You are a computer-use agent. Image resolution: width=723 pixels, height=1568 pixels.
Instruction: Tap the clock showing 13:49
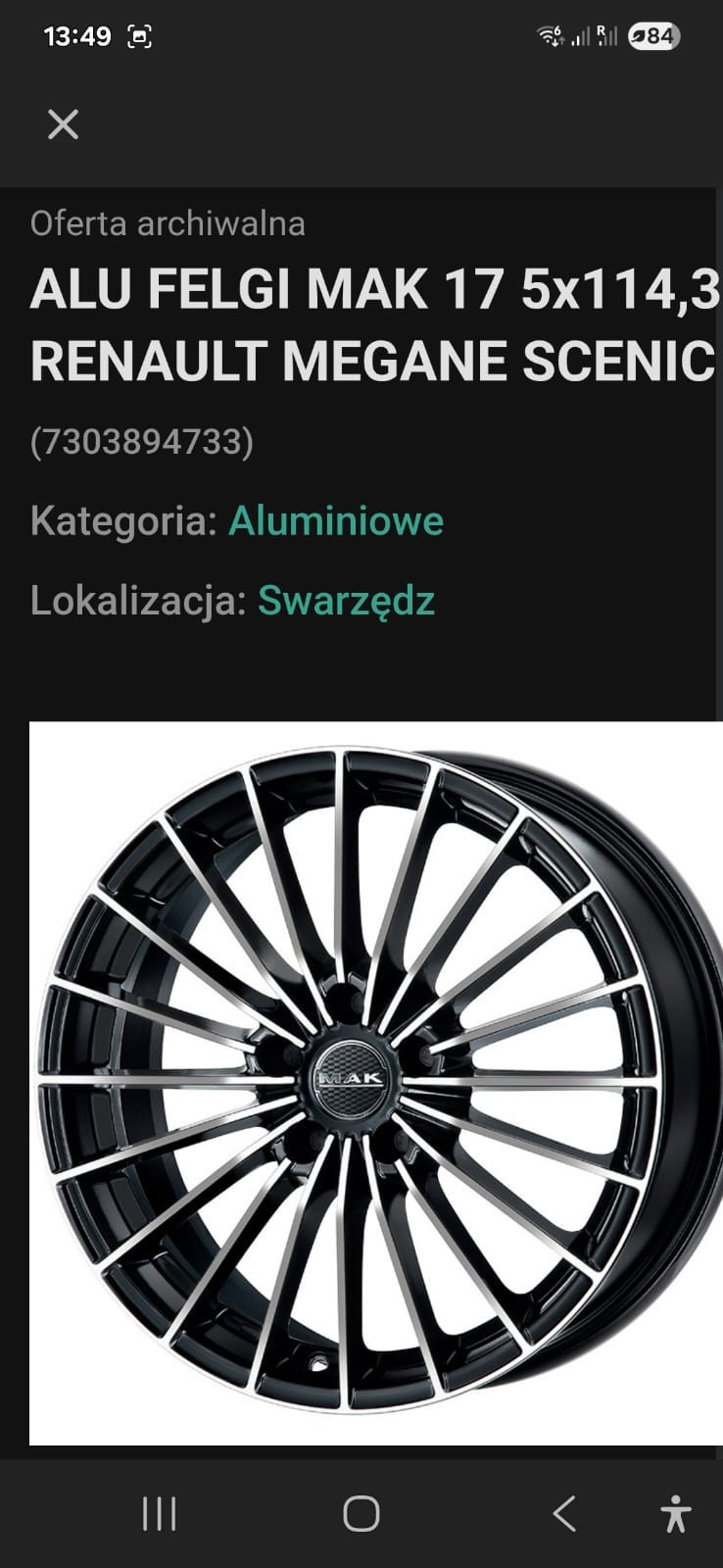click(x=77, y=36)
